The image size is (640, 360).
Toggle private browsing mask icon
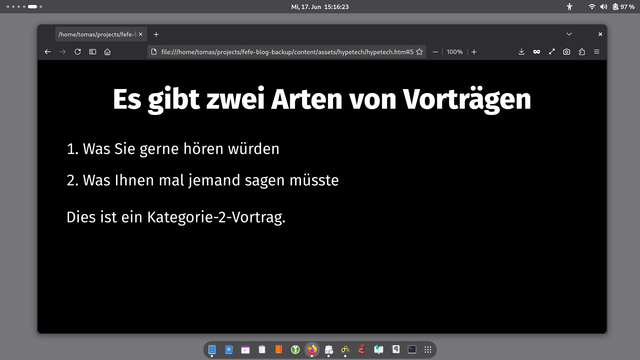tap(536, 52)
